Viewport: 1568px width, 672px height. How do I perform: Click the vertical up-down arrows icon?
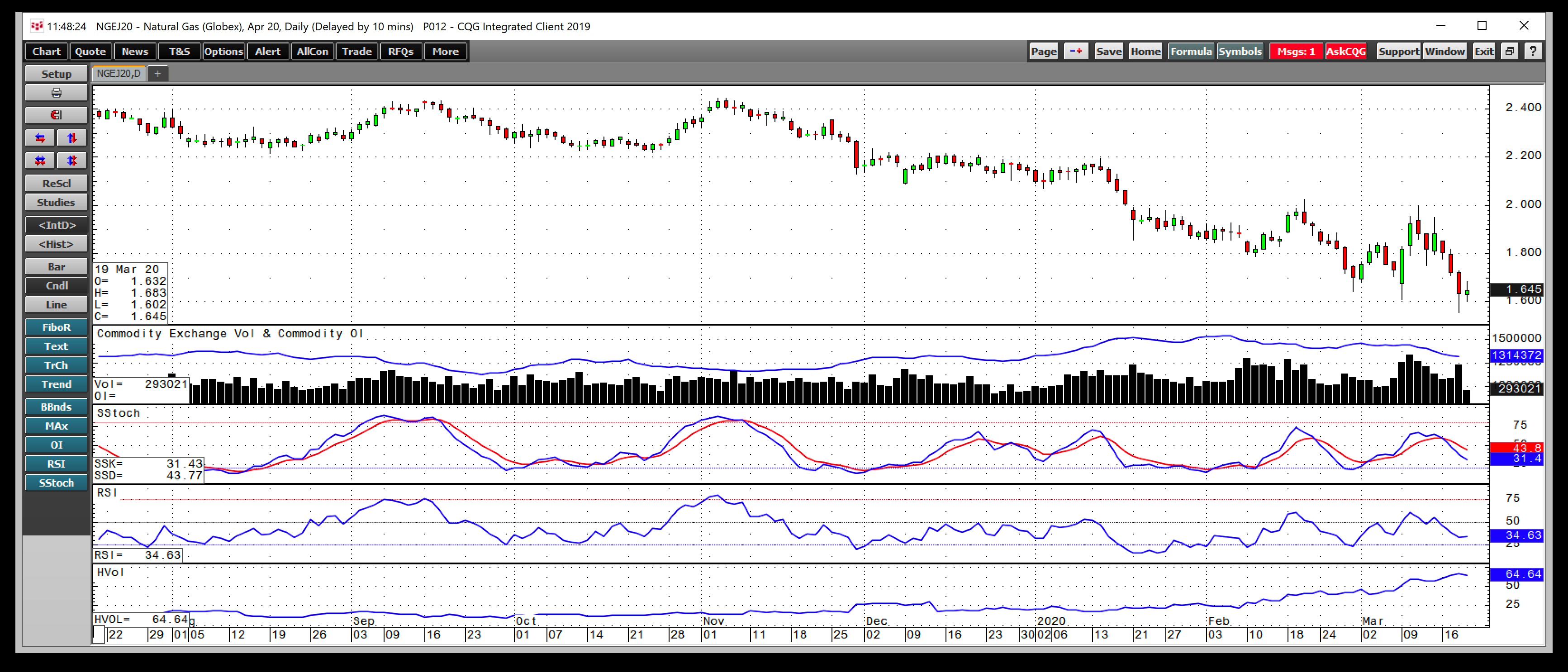tap(72, 138)
